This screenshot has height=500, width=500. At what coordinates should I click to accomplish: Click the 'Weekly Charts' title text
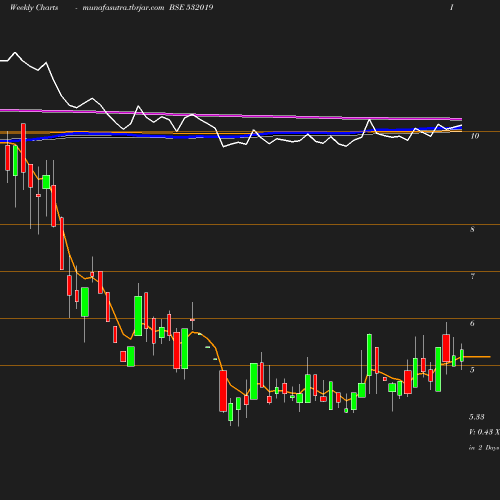pyautogui.click(x=34, y=8)
